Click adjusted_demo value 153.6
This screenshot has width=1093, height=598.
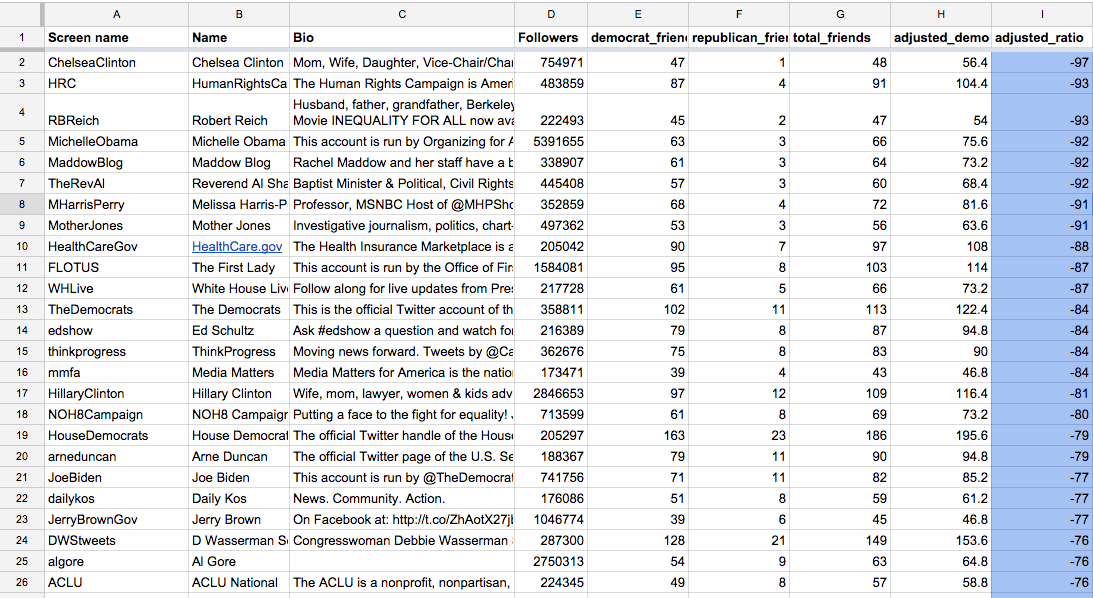[941, 541]
